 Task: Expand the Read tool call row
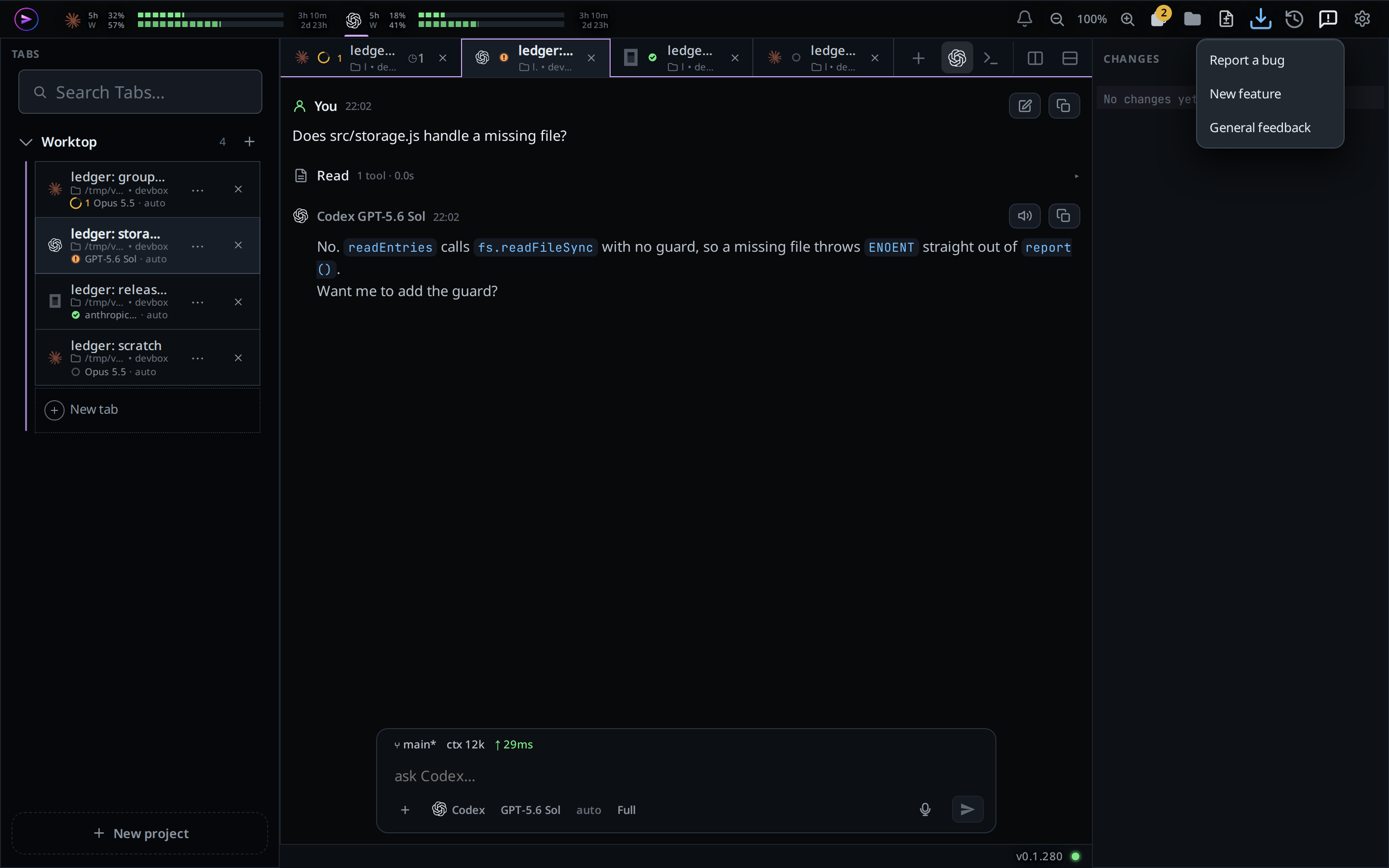686,176
